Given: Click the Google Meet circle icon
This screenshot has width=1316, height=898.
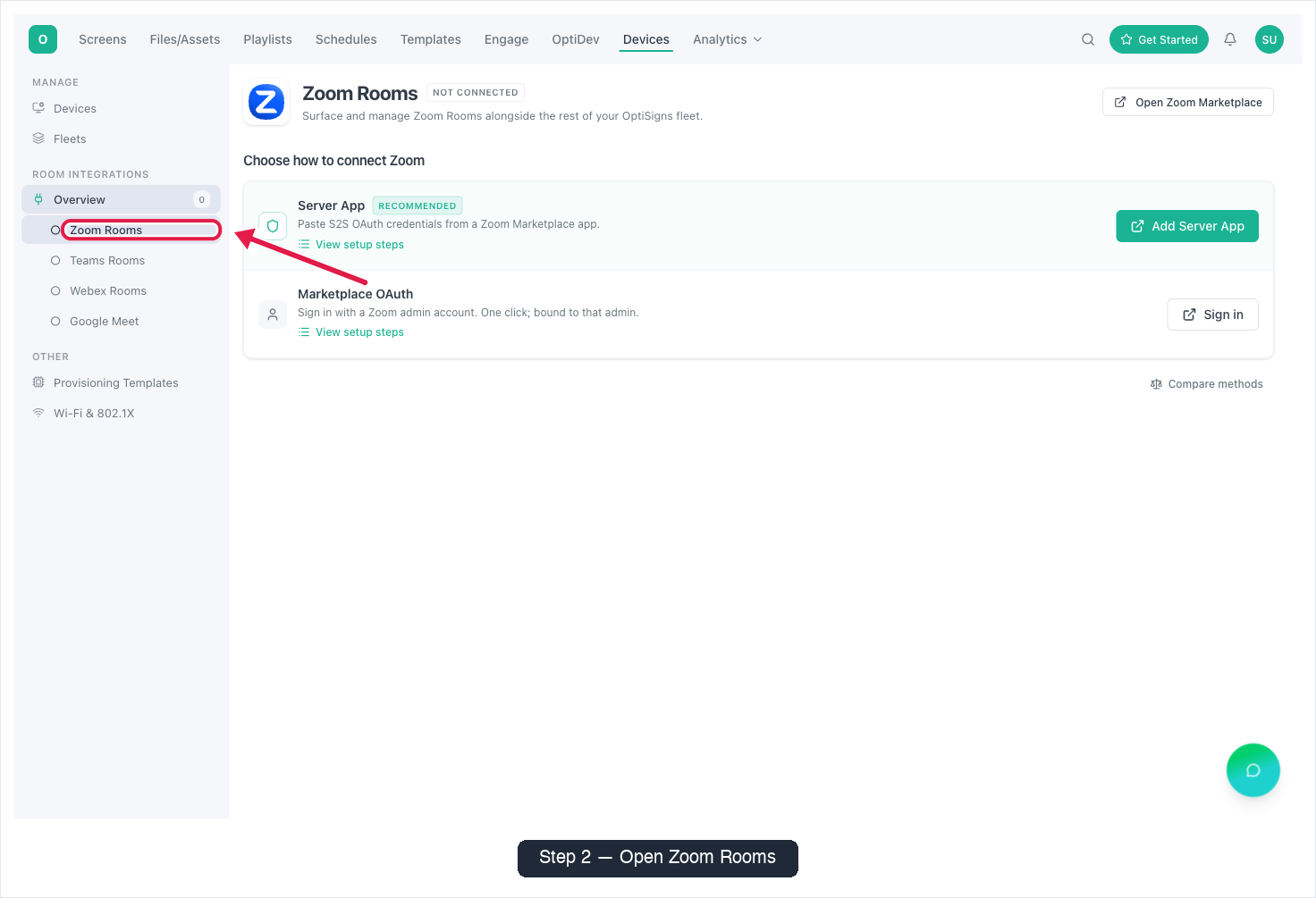Looking at the screenshot, I should point(55,321).
